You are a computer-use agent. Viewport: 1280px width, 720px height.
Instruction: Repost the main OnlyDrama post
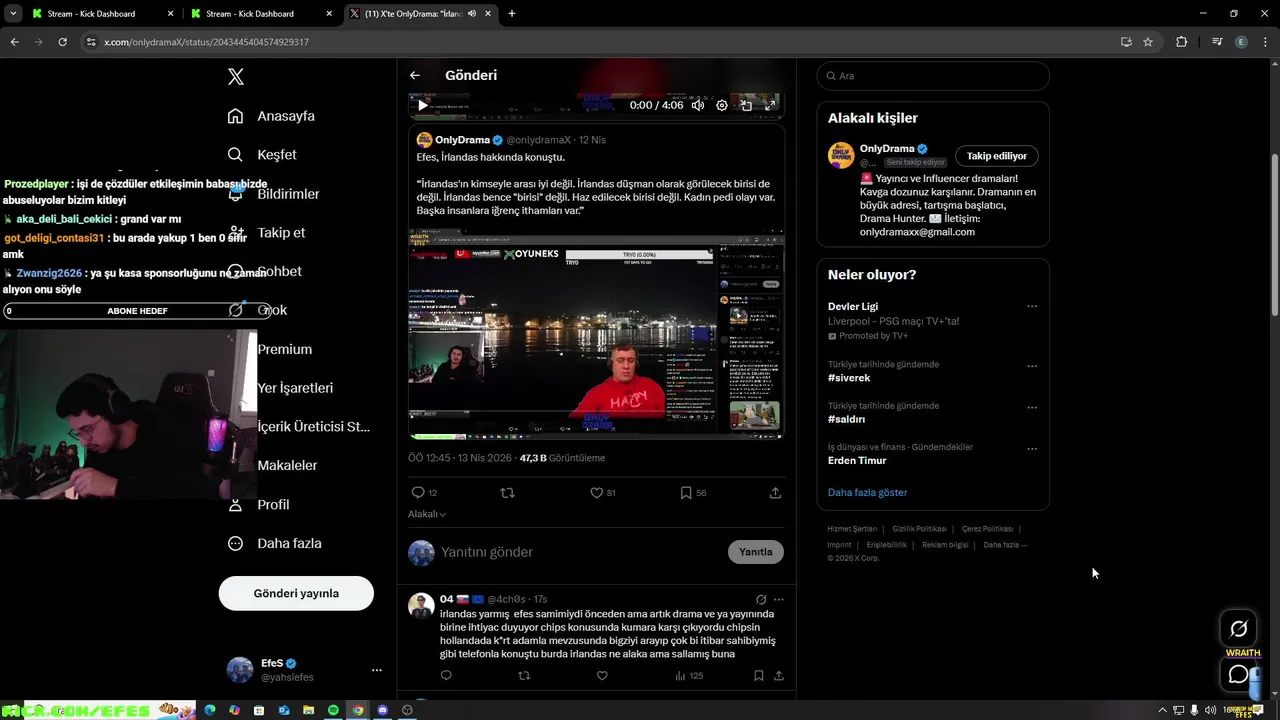(507, 493)
